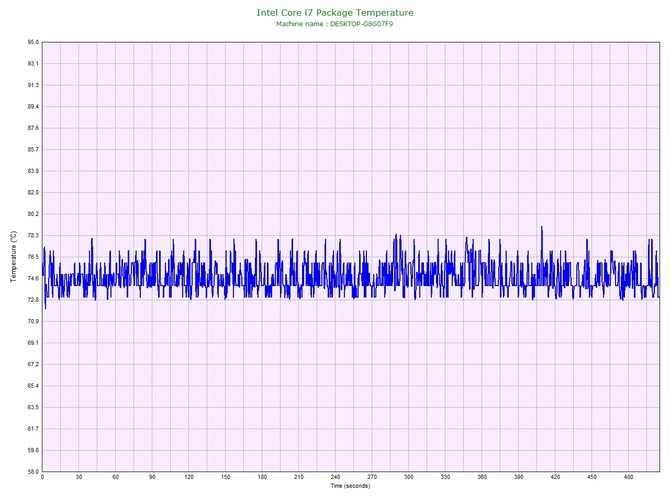Select the 360 seconds X-axis label
670x503 pixels.
482,477
